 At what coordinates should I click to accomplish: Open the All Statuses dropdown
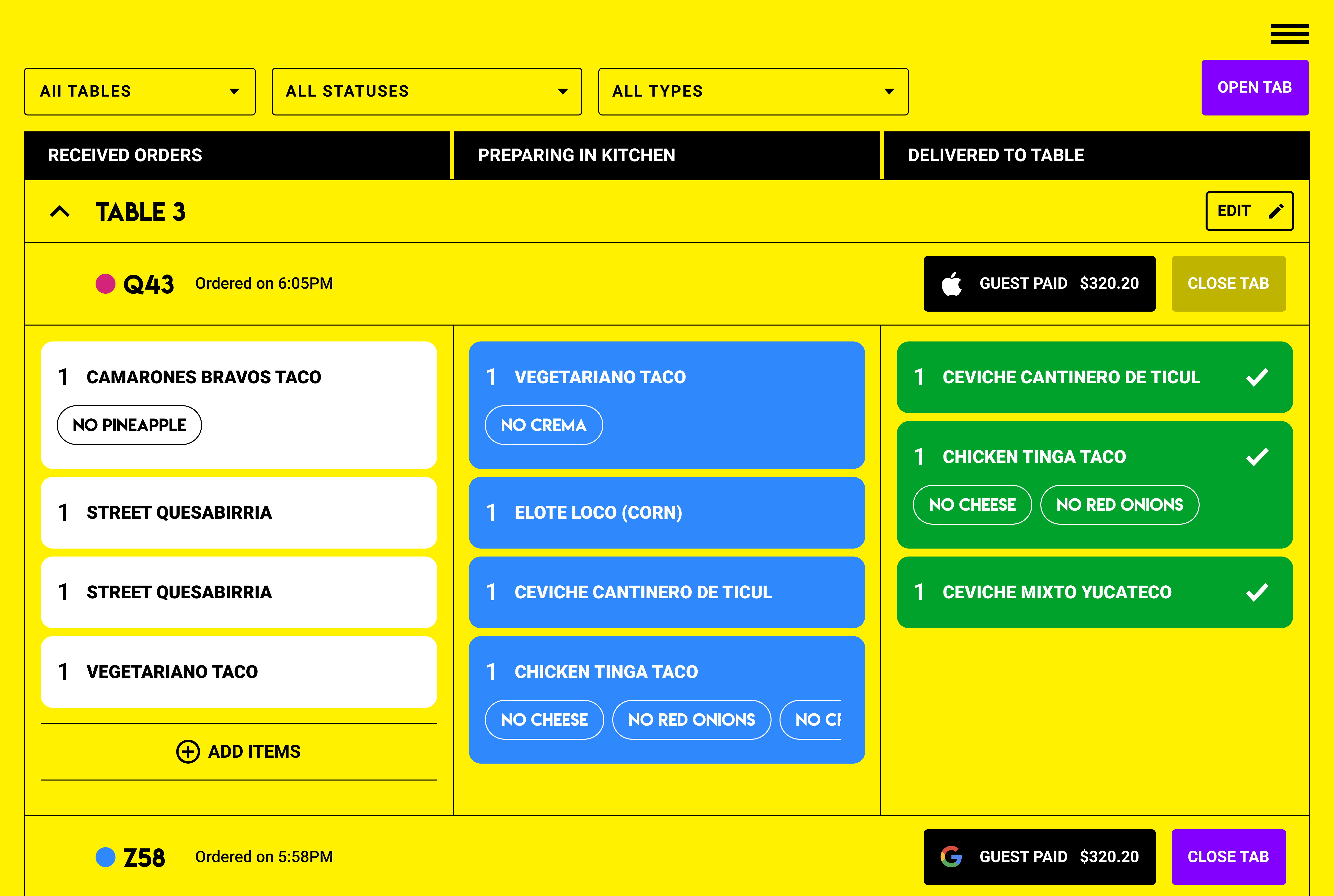(427, 91)
